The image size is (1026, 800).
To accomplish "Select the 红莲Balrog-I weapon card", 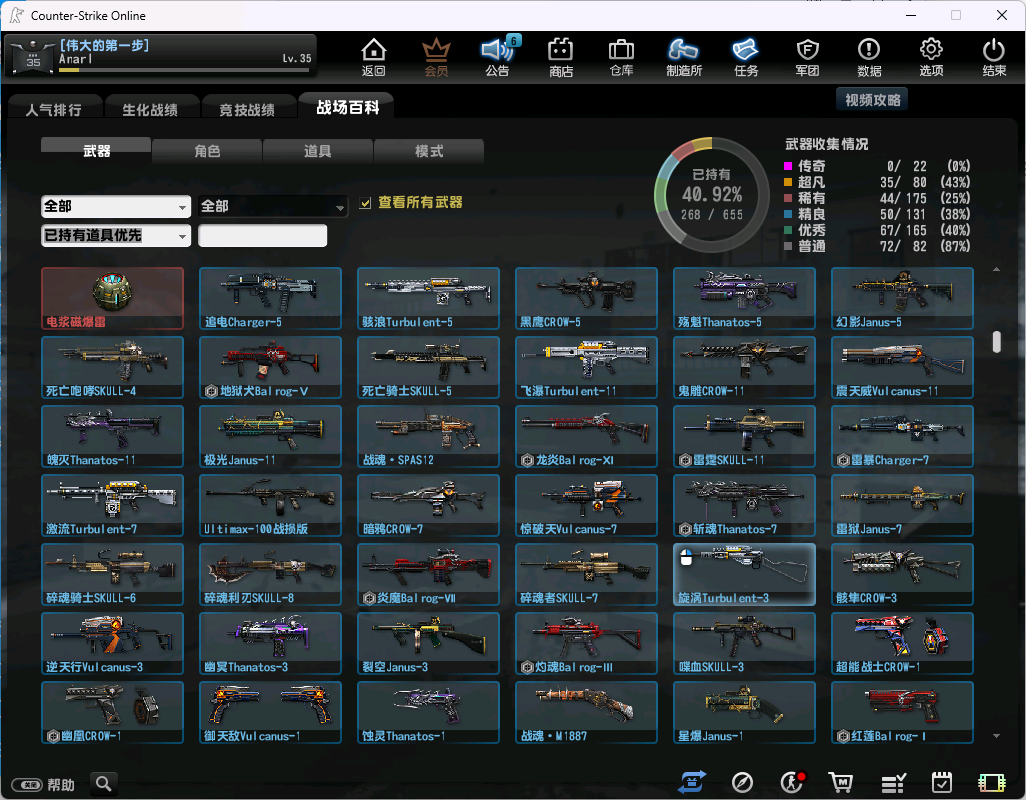I will point(902,712).
